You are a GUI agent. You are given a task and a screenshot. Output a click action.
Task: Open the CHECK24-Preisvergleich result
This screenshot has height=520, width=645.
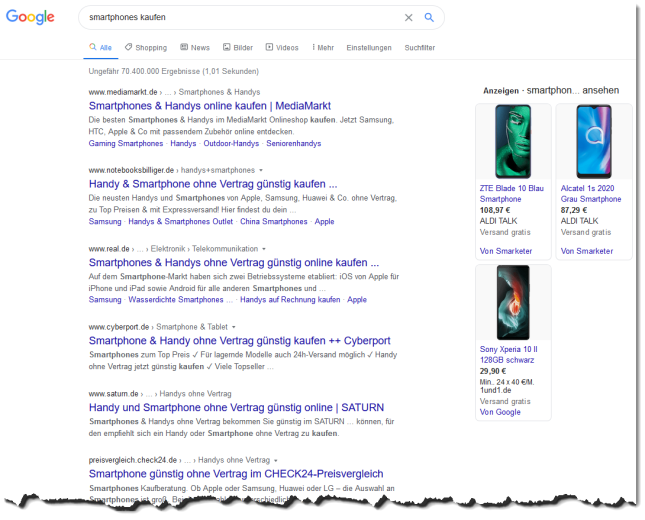[236, 474]
